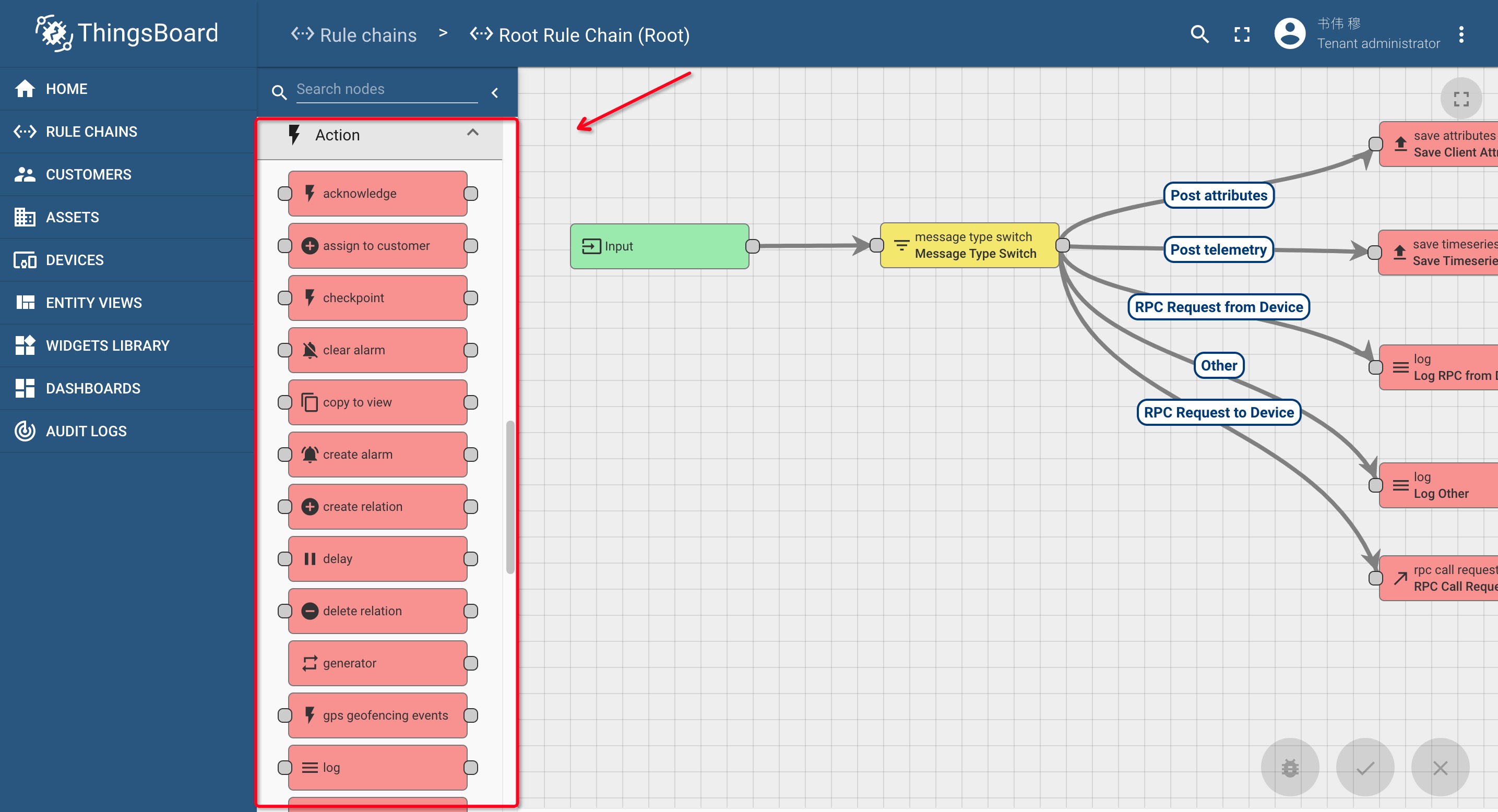1498x812 pixels.
Task: Apply changes with the checkmark button
Action: click(x=1365, y=767)
